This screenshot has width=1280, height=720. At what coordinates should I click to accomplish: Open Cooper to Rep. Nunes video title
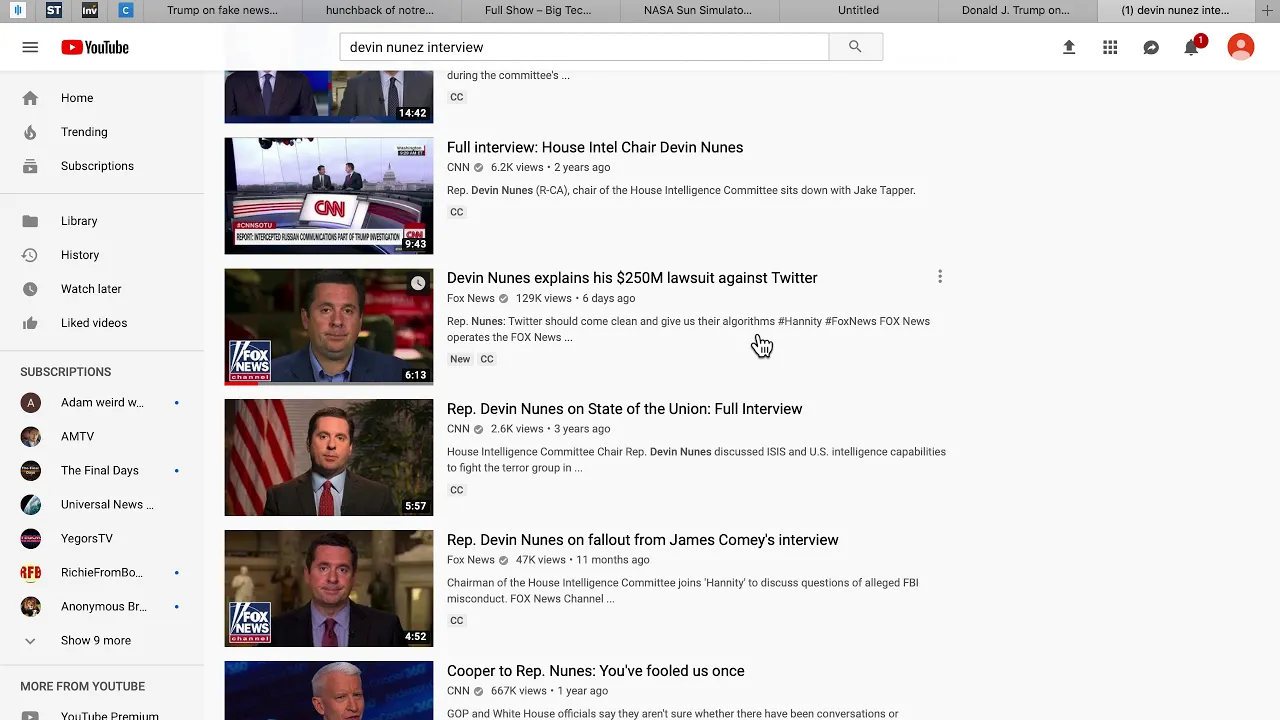click(596, 671)
